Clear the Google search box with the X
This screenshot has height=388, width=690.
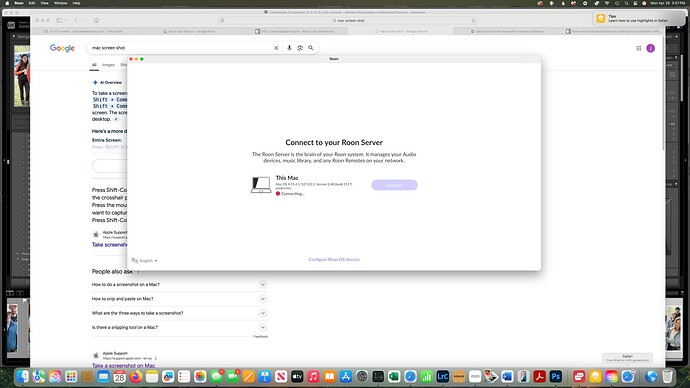pos(276,48)
